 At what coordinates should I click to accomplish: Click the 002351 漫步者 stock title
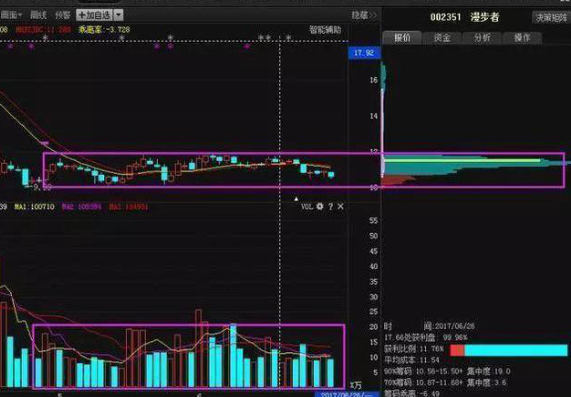[x=465, y=17]
